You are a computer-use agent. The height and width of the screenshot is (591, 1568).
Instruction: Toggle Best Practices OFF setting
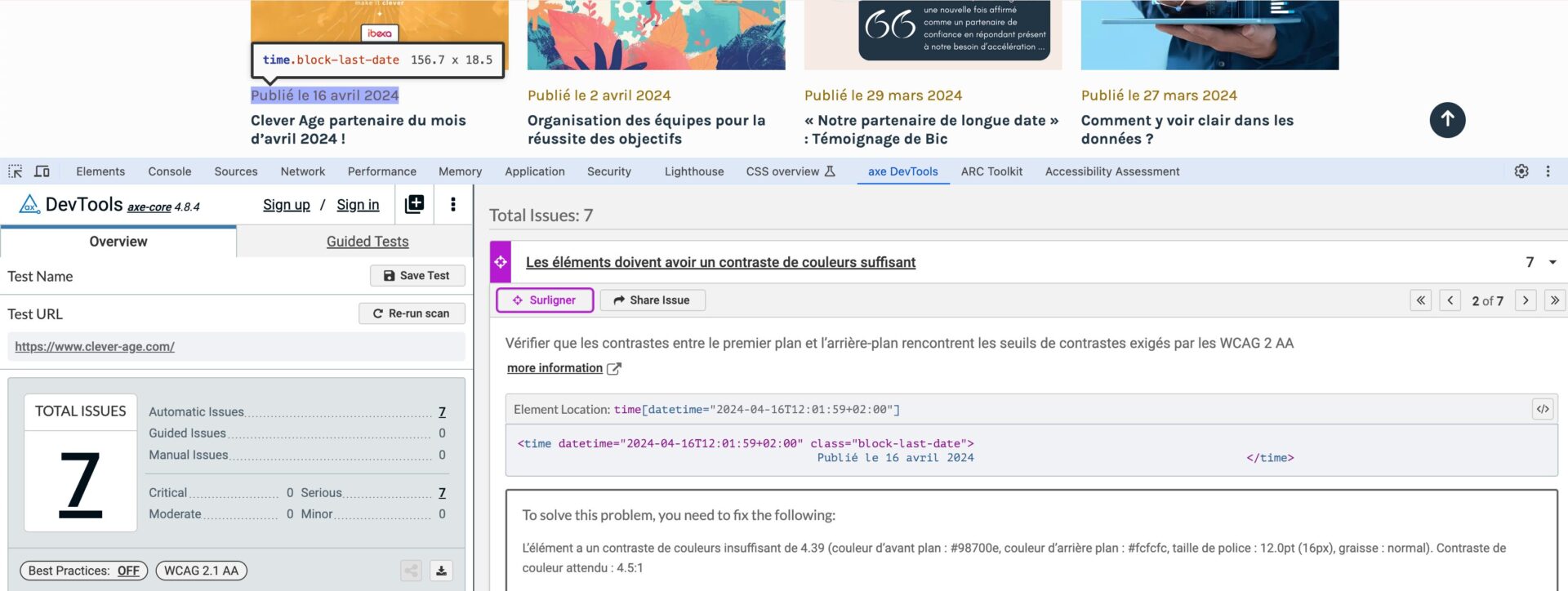[x=83, y=571]
